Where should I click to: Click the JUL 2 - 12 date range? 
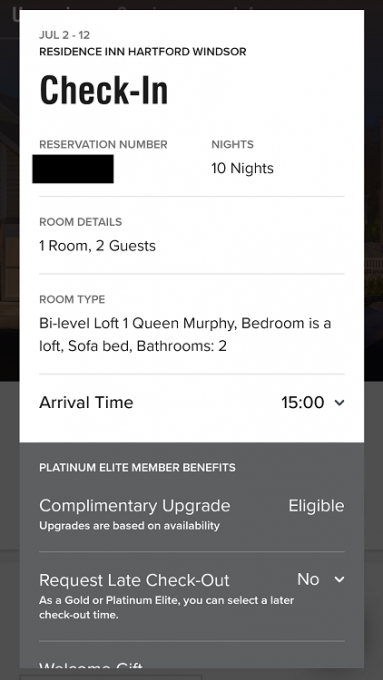[x=65, y=35]
